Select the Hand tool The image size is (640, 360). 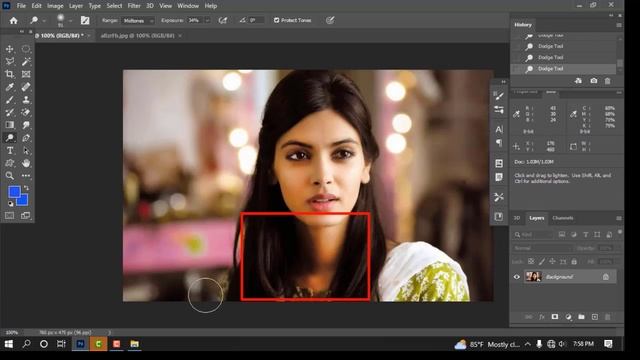coord(26,163)
